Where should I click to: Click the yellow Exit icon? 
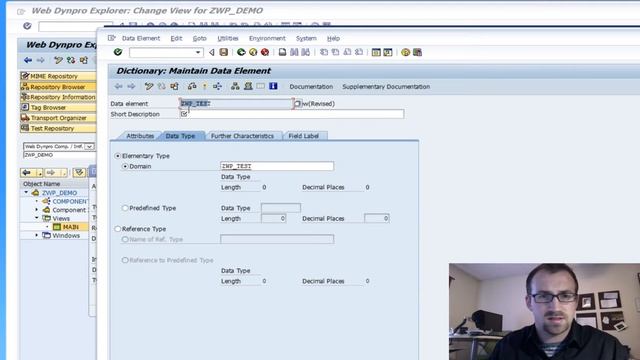point(253,52)
